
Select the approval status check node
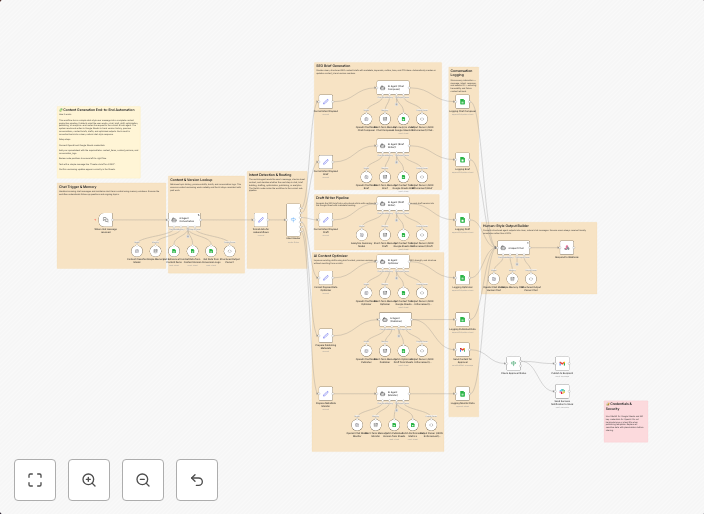coord(513,363)
